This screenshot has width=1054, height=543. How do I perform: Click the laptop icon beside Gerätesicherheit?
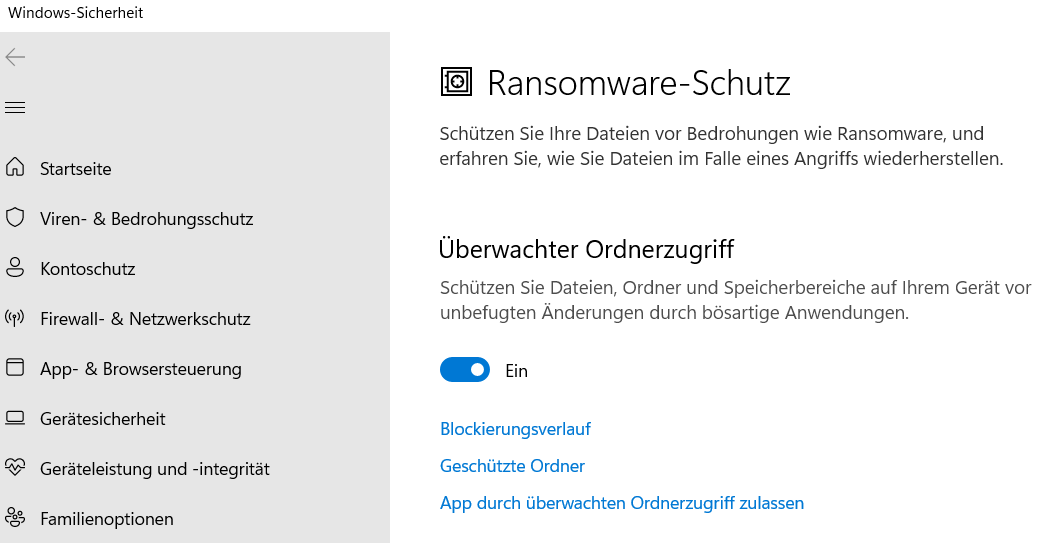click(15, 418)
